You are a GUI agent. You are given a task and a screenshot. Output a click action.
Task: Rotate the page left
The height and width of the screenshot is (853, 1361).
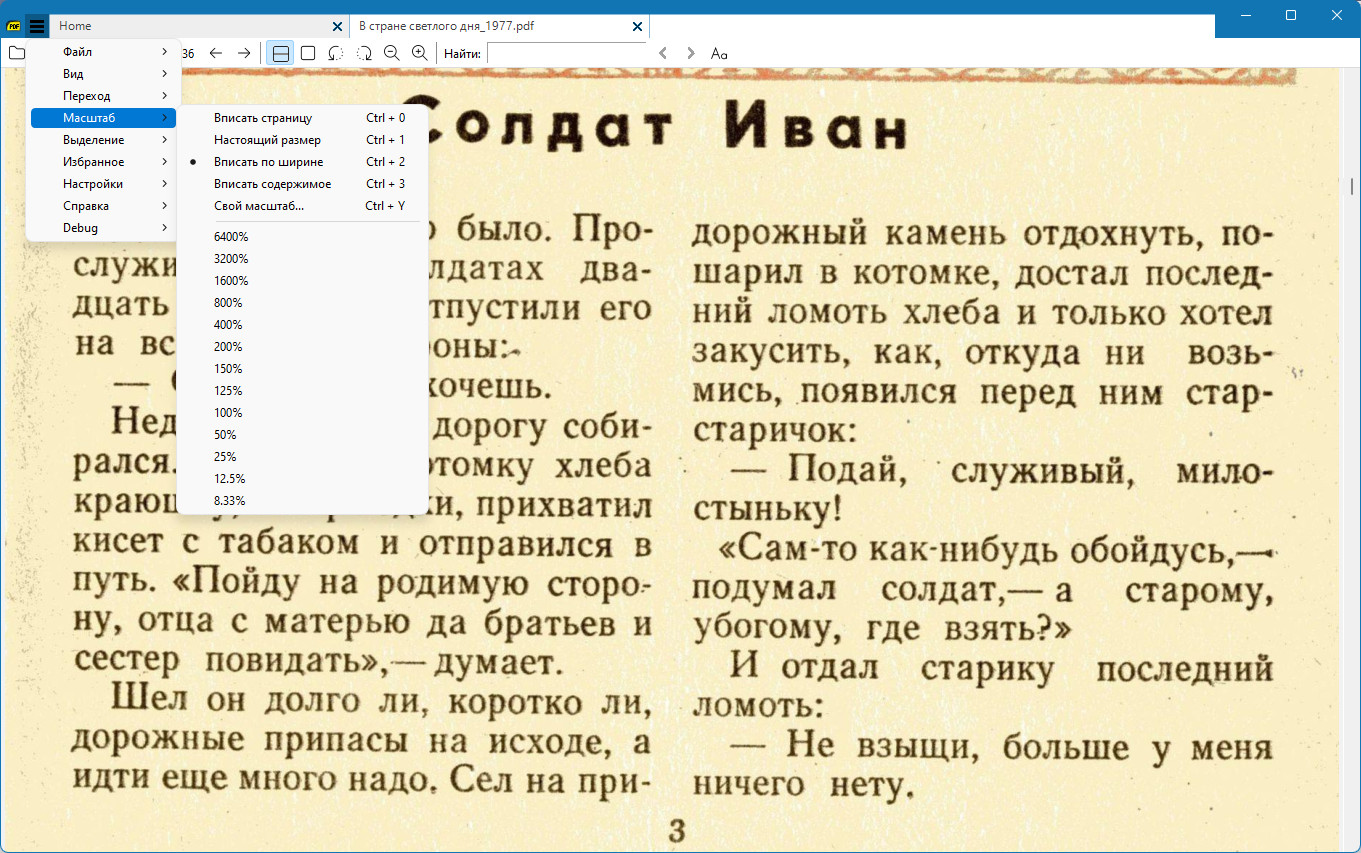(x=336, y=53)
